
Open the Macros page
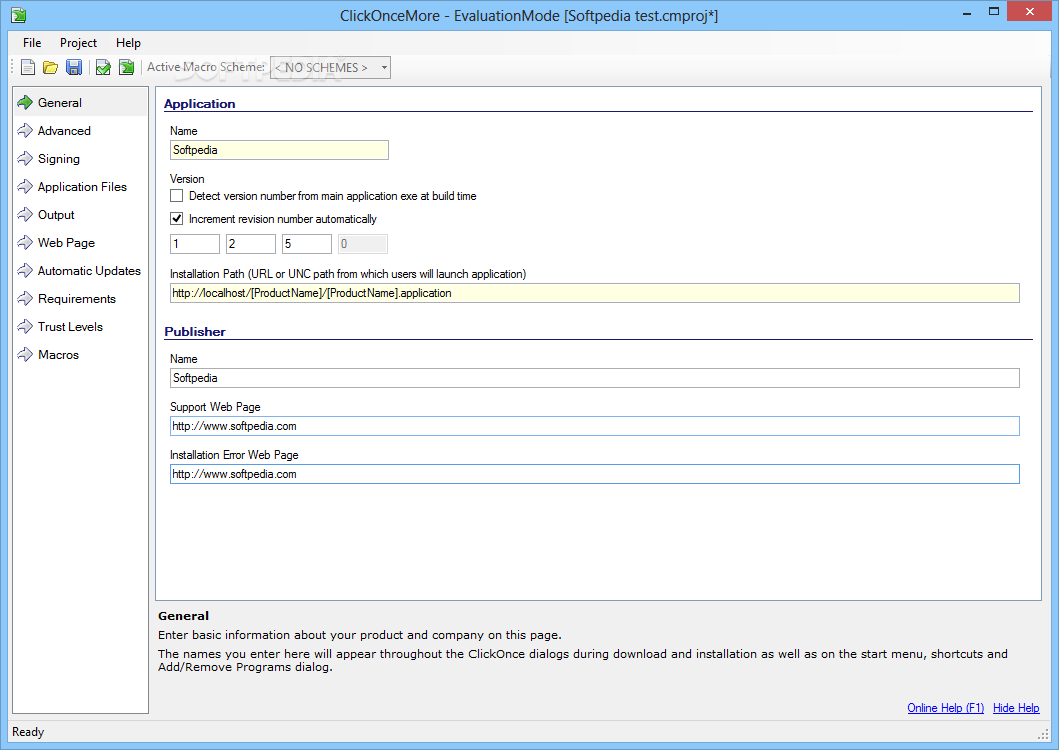click(x=80, y=355)
